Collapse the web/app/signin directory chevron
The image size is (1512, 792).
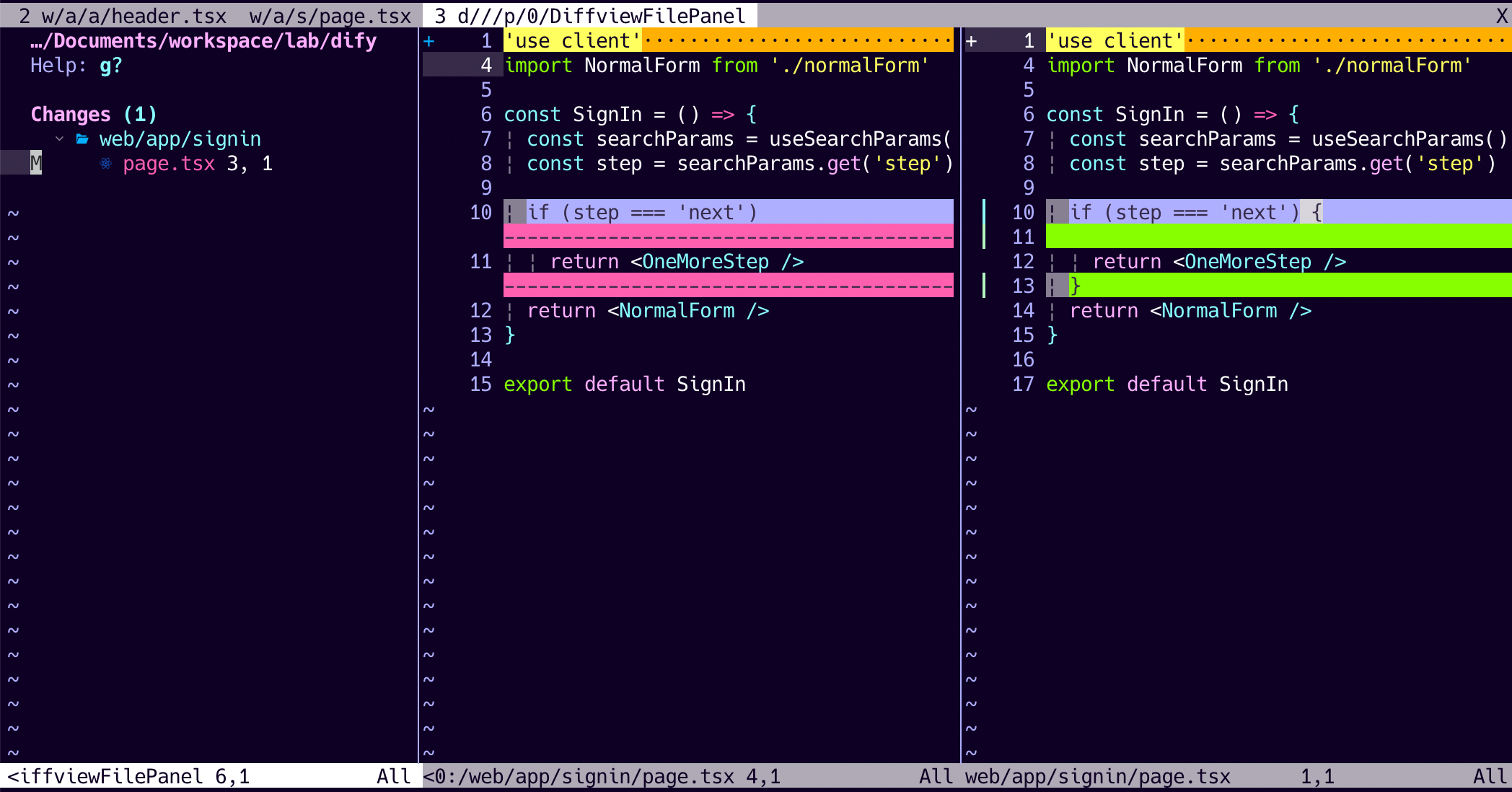point(60,138)
